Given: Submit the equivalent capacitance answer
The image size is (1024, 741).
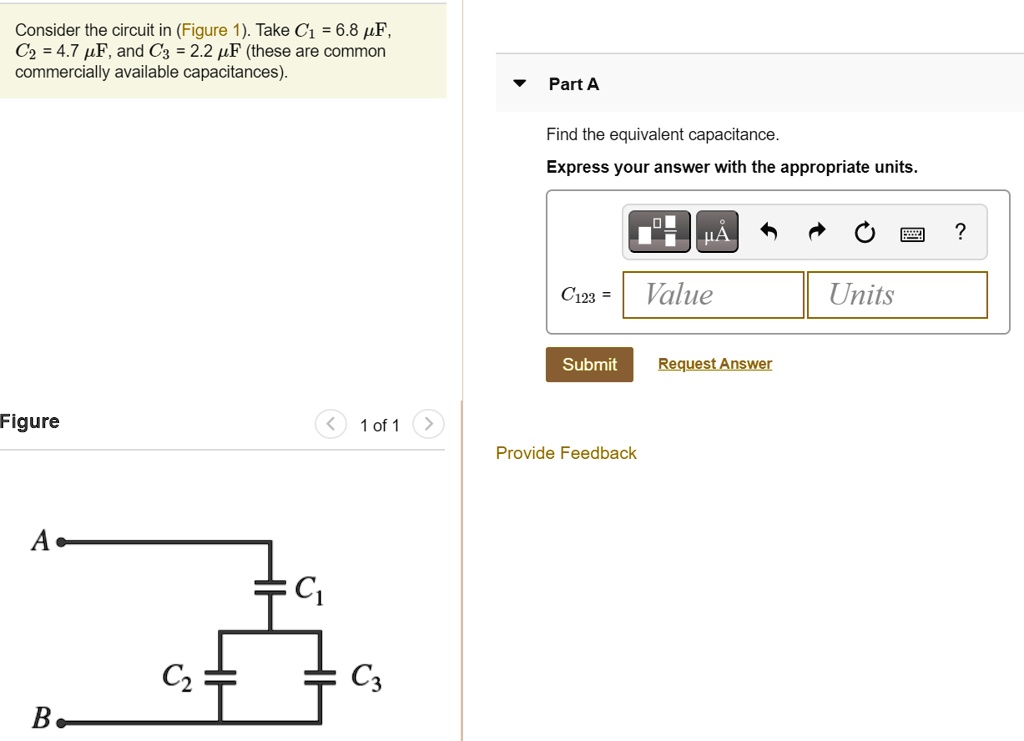Looking at the screenshot, I should click(x=589, y=364).
